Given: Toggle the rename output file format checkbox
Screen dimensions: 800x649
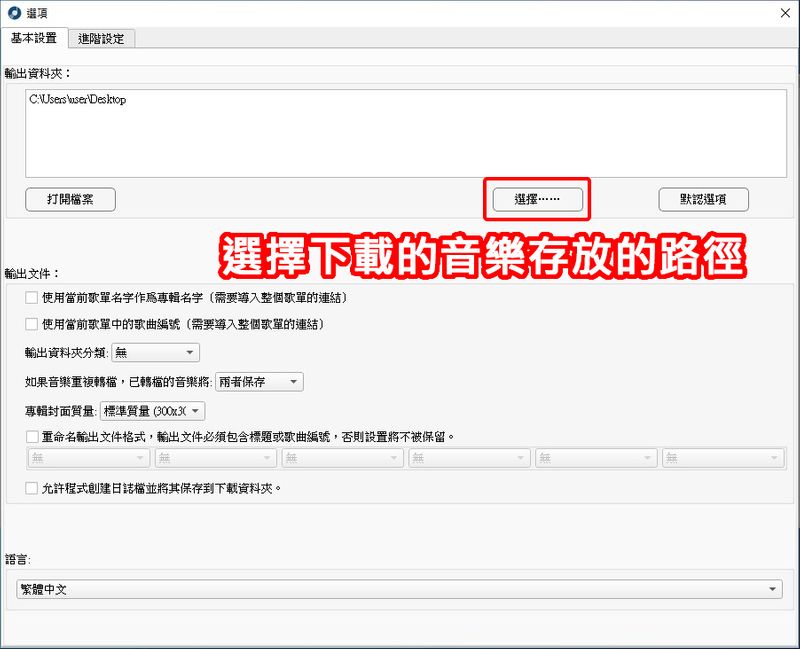Looking at the screenshot, I should click(32, 437).
